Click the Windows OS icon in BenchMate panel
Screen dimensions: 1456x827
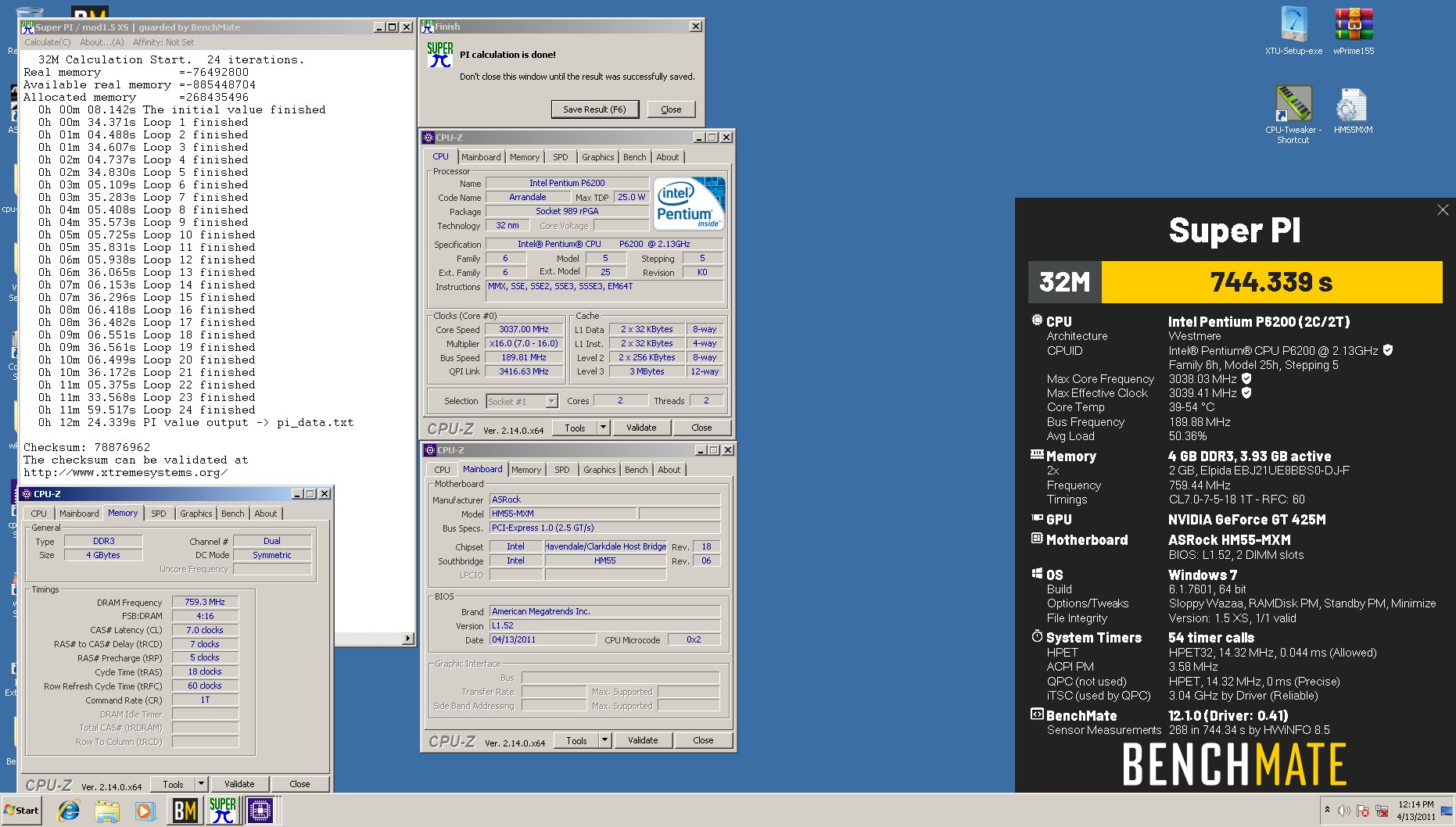(1037, 574)
